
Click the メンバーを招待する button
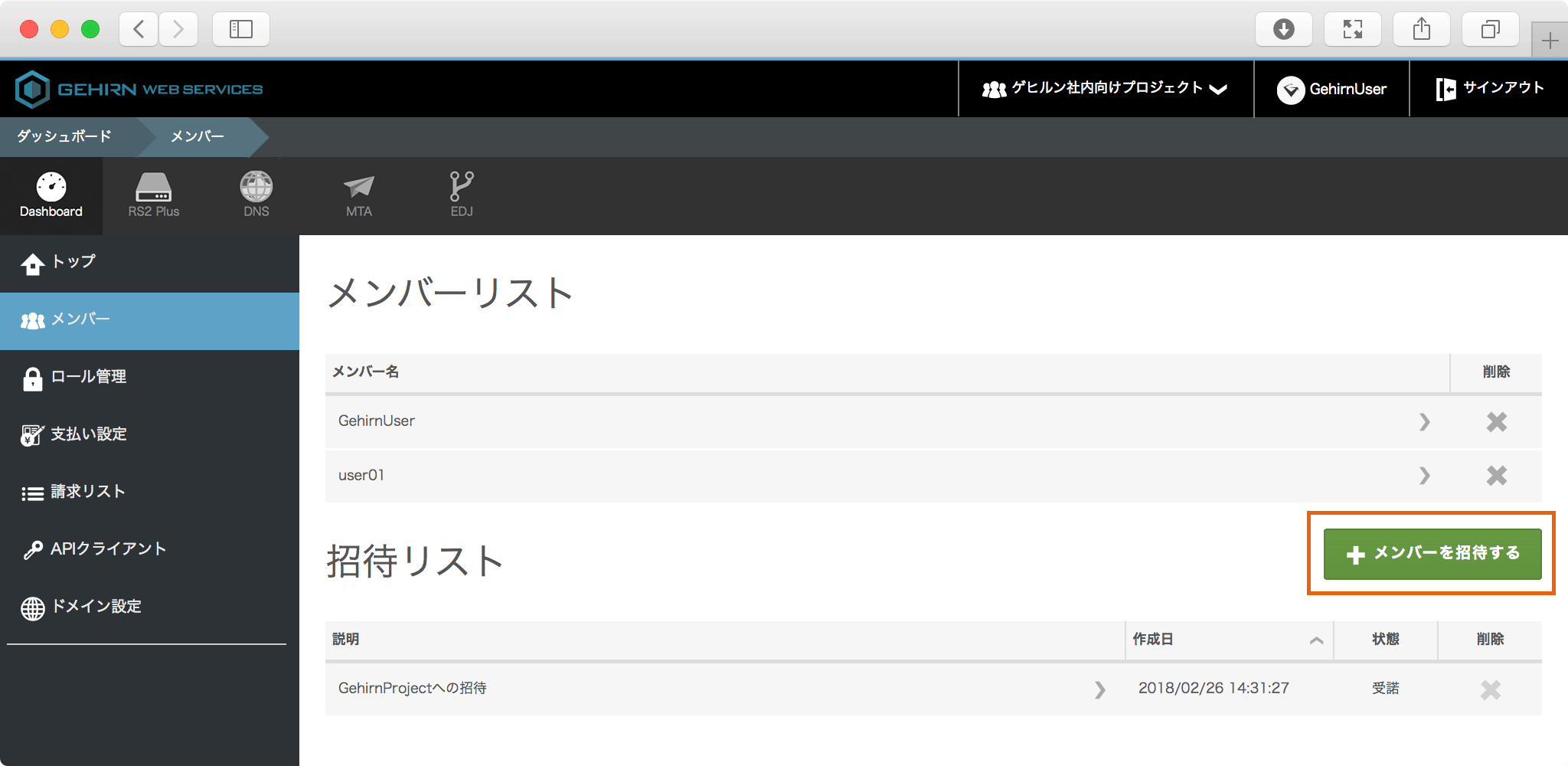1432,553
